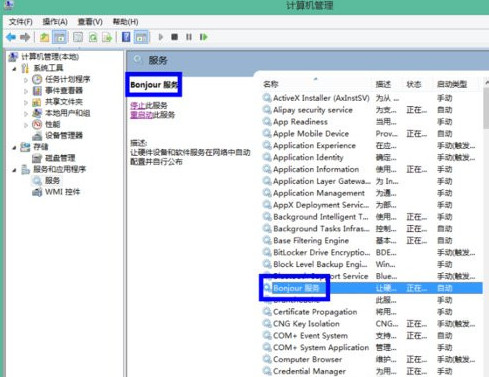
Task: Open the 帮助(H) menu
Action: click(x=125, y=22)
